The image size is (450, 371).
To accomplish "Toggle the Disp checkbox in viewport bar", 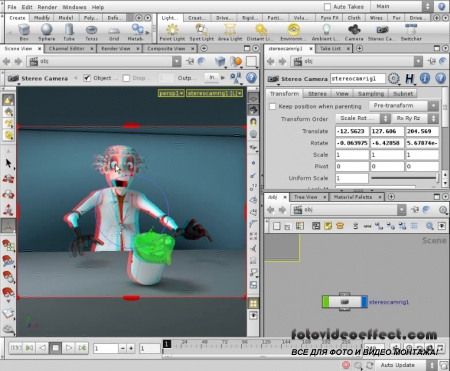I will pos(126,78).
